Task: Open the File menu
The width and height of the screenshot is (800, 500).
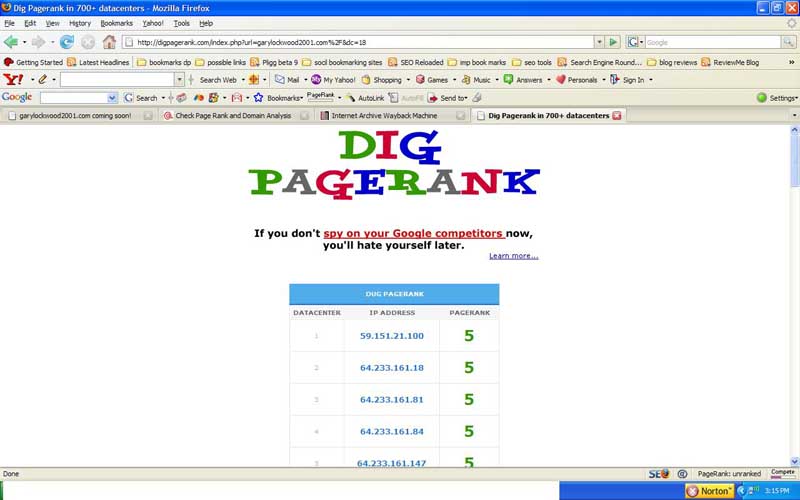Action: coord(9,23)
